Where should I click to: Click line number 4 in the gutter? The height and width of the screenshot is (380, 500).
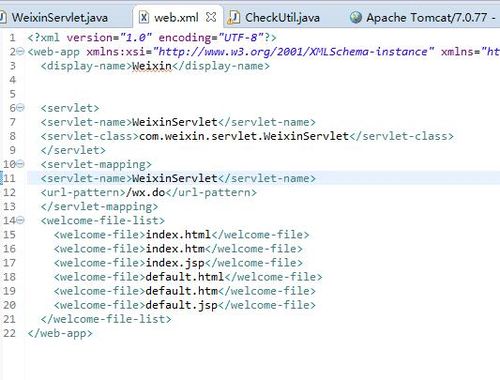(13, 80)
